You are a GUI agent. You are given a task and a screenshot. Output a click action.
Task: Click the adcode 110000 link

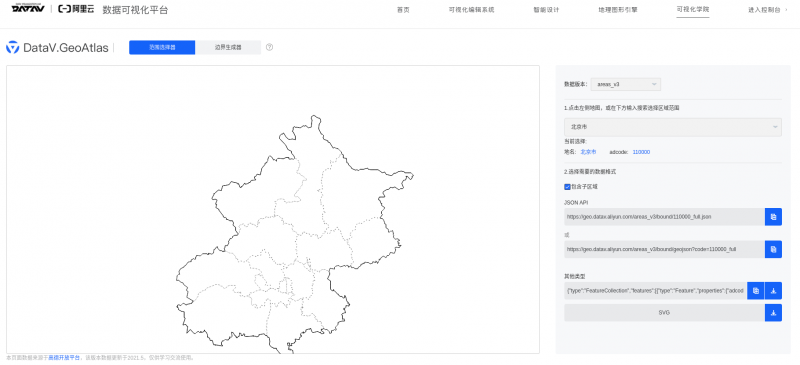(641, 152)
